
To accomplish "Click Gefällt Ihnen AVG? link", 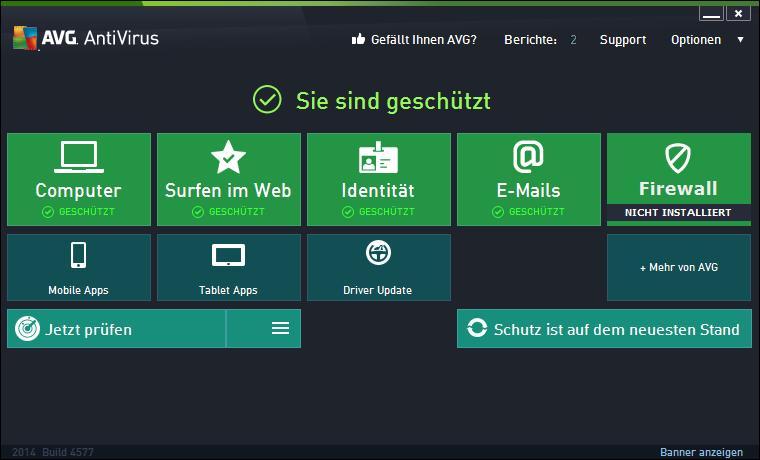I will coord(424,40).
